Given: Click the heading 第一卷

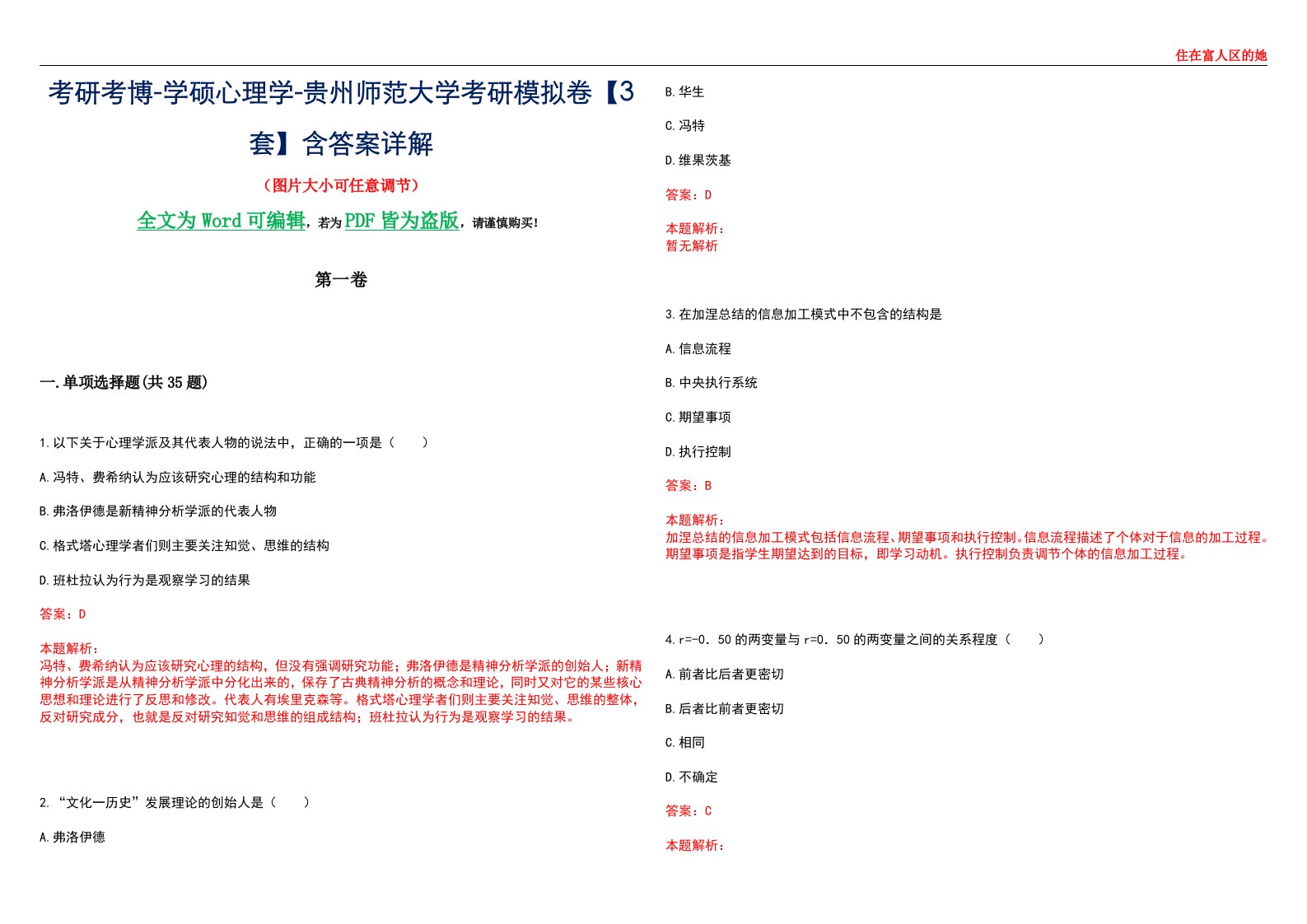Looking at the screenshot, I should pos(341,280).
